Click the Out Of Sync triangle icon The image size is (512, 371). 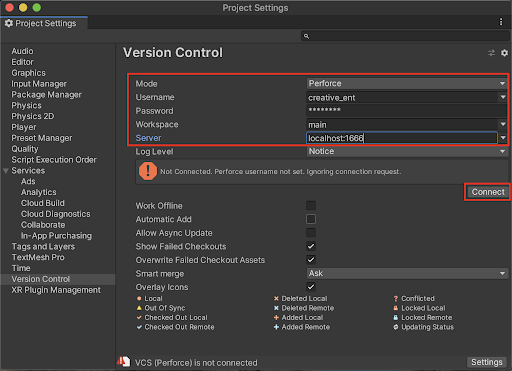(139, 308)
